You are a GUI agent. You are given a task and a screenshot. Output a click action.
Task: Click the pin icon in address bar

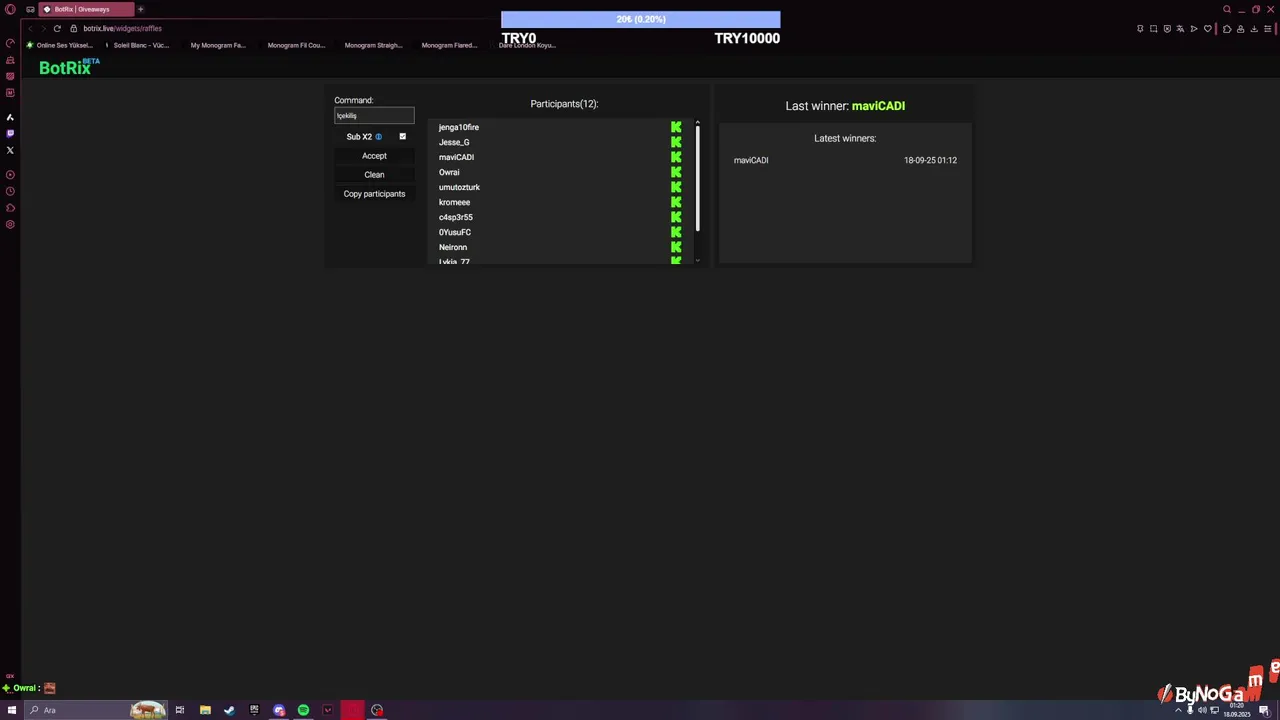(x=1140, y=28)
